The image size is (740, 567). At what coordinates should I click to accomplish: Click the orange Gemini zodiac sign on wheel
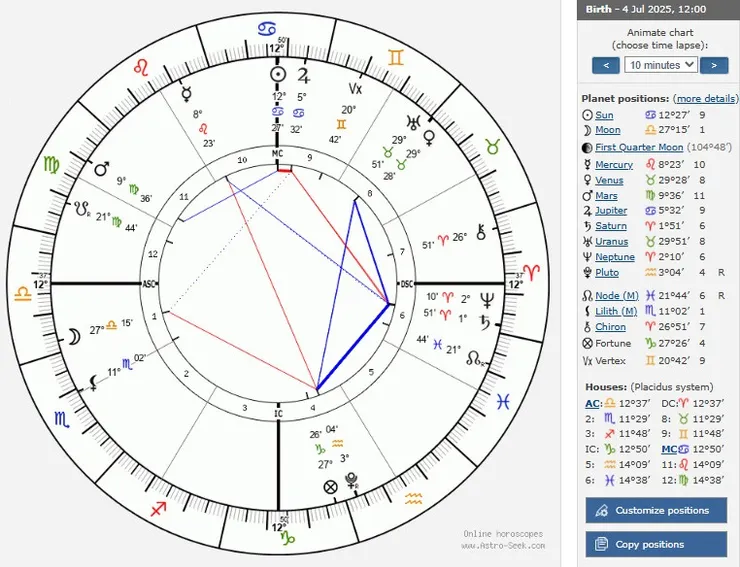click(x=396, y=58)
